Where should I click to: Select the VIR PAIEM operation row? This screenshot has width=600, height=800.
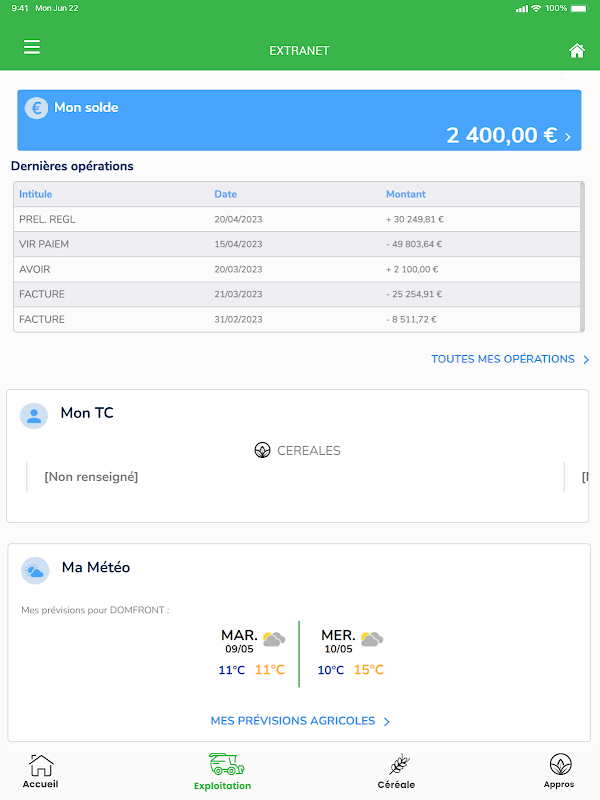(297, 244)
